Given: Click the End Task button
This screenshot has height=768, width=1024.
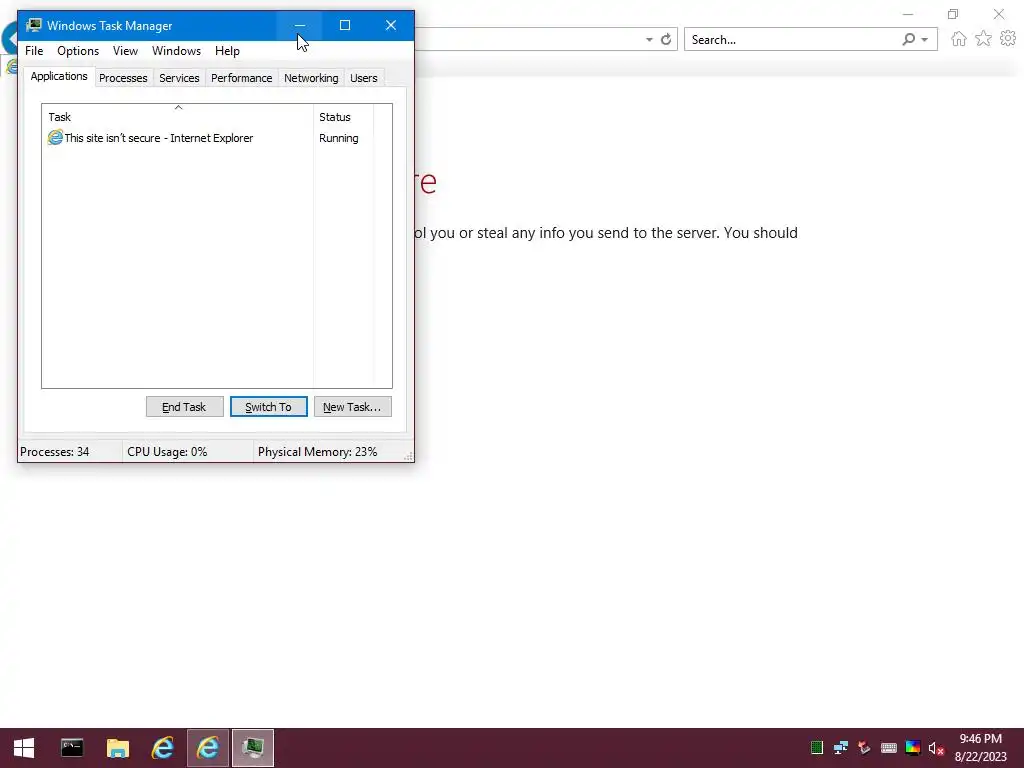Looking at the screenshot, I should point(184,407).
